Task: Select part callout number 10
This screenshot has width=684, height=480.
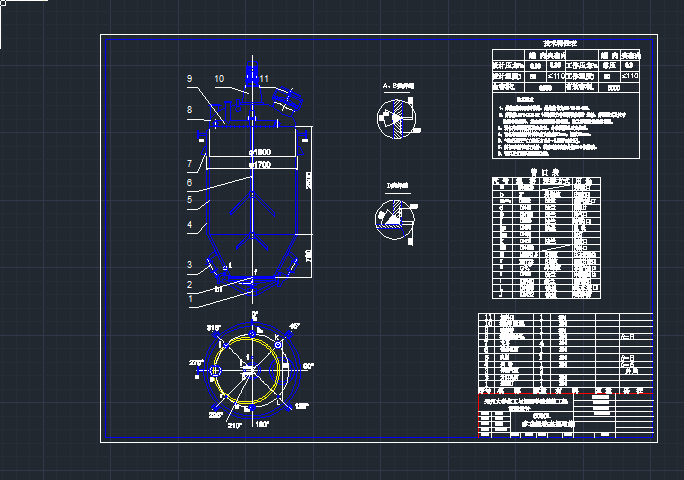Action: coord(219,79)
